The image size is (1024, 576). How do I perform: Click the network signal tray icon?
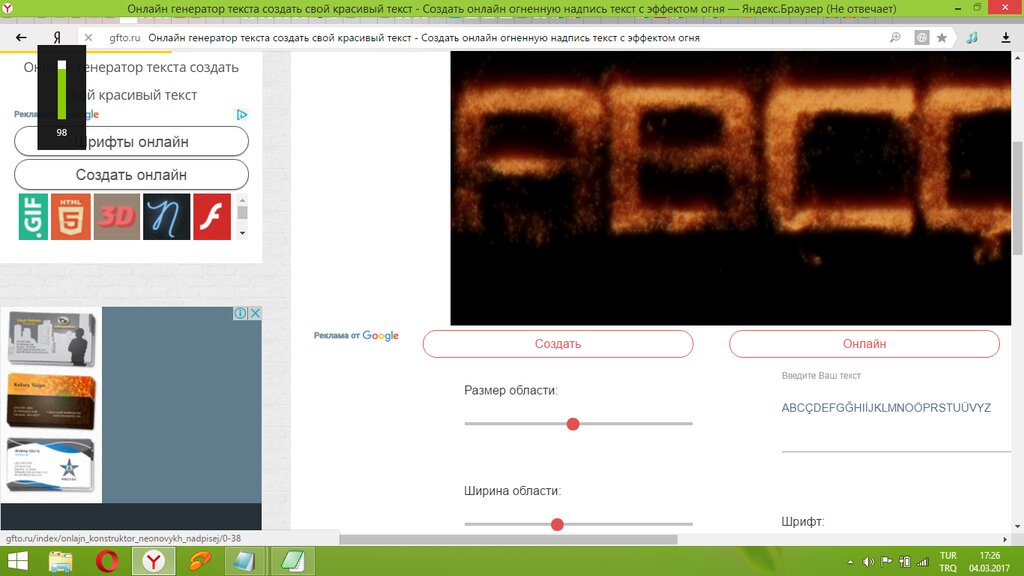tap(923, 562)
